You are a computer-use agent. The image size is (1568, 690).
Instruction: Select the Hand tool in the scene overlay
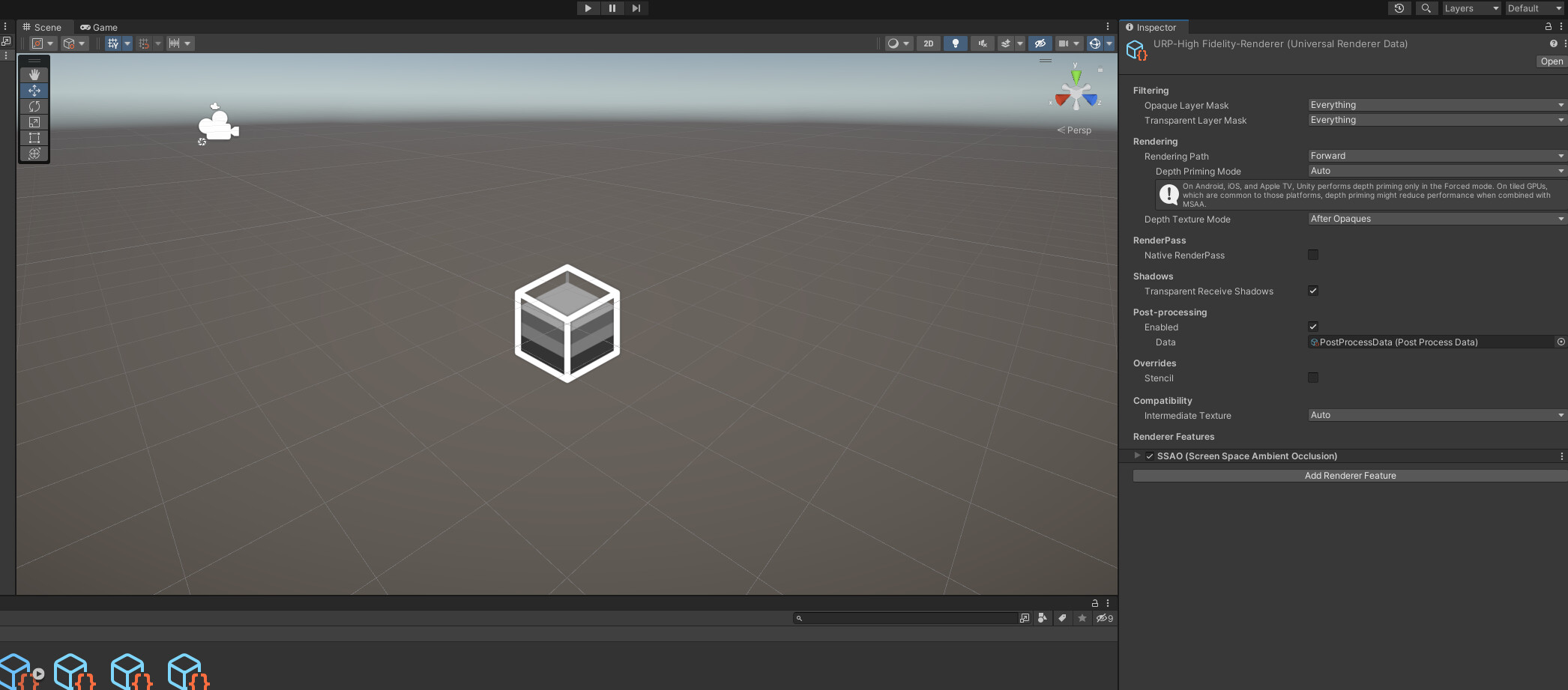pyautogui.click(x=34, y=74)
